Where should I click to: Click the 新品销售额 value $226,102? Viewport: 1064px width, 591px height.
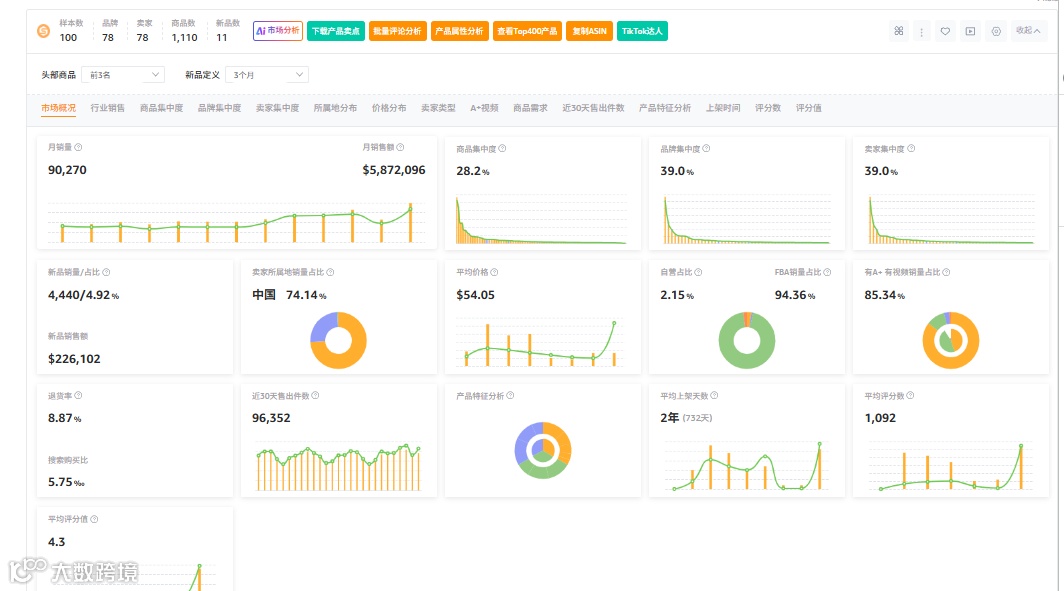point(74,359)
